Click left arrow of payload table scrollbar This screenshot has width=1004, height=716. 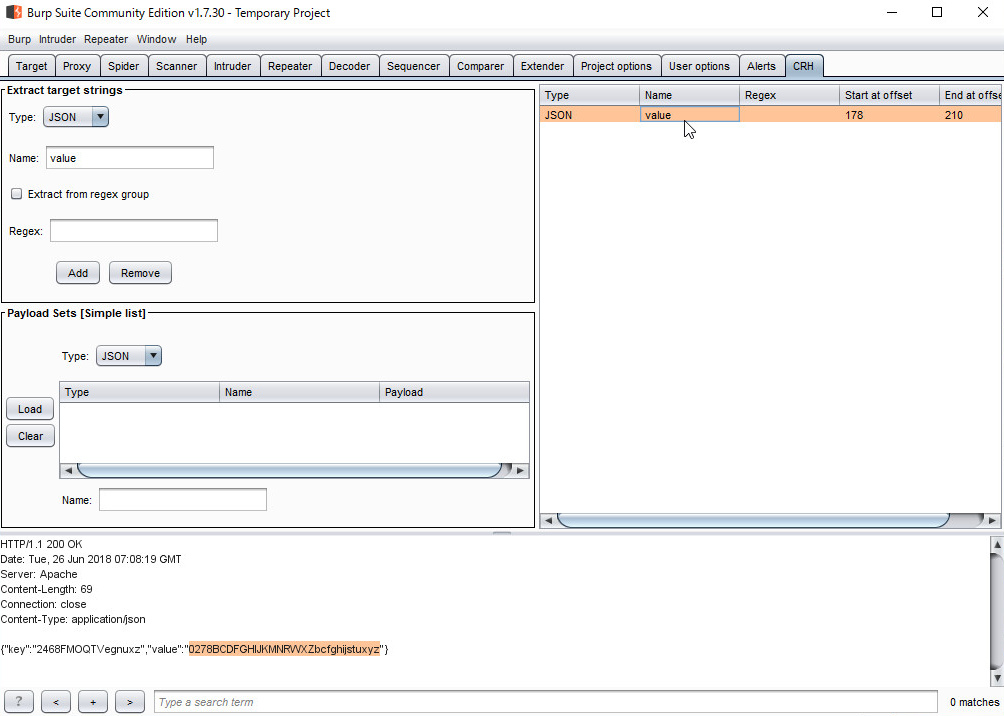click(68, 471)
